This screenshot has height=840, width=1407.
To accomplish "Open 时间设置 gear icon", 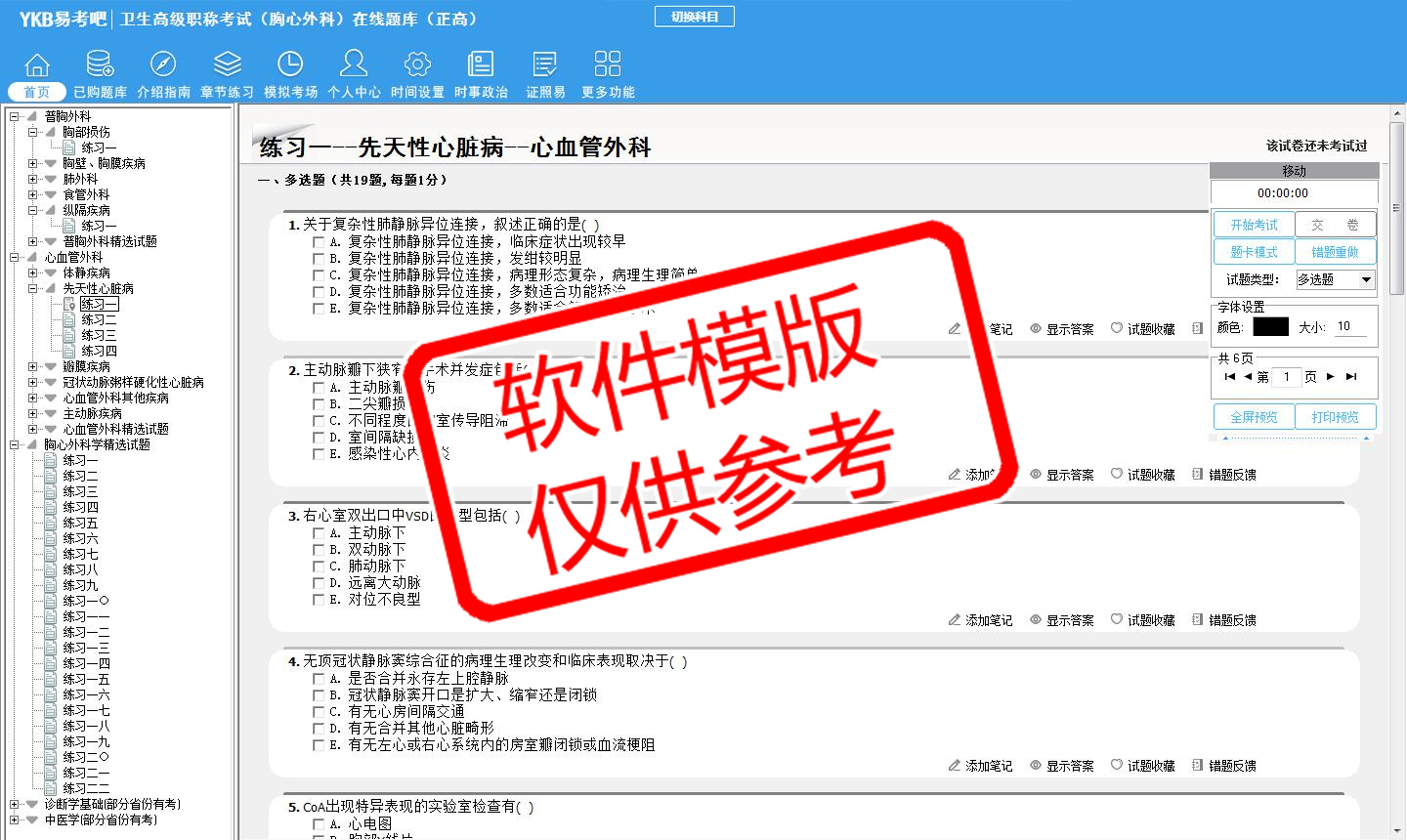I will [x=417, y=64].
